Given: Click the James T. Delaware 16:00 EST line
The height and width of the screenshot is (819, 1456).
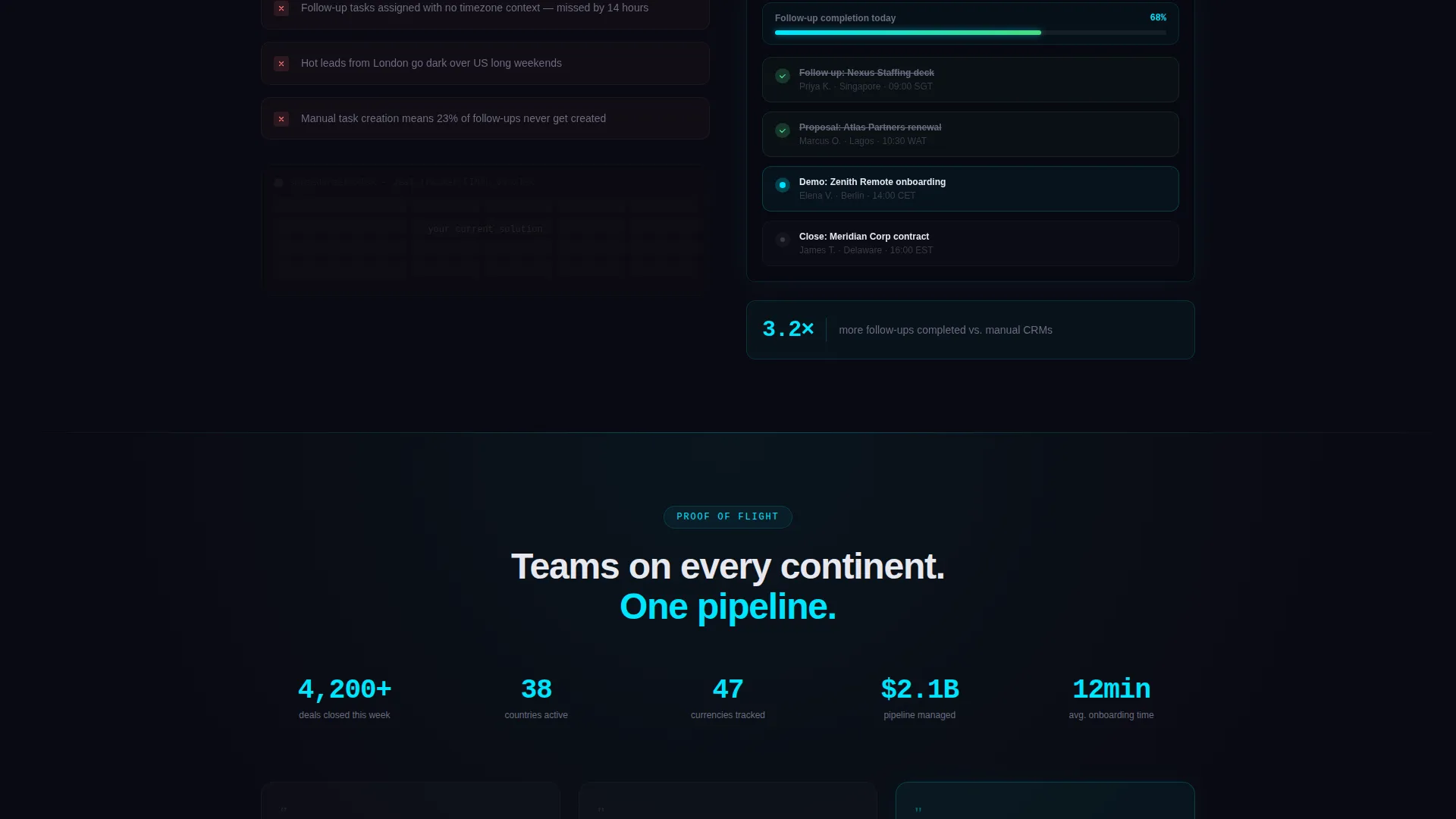Looking at the screenshot, I should (x=866, y=250).
